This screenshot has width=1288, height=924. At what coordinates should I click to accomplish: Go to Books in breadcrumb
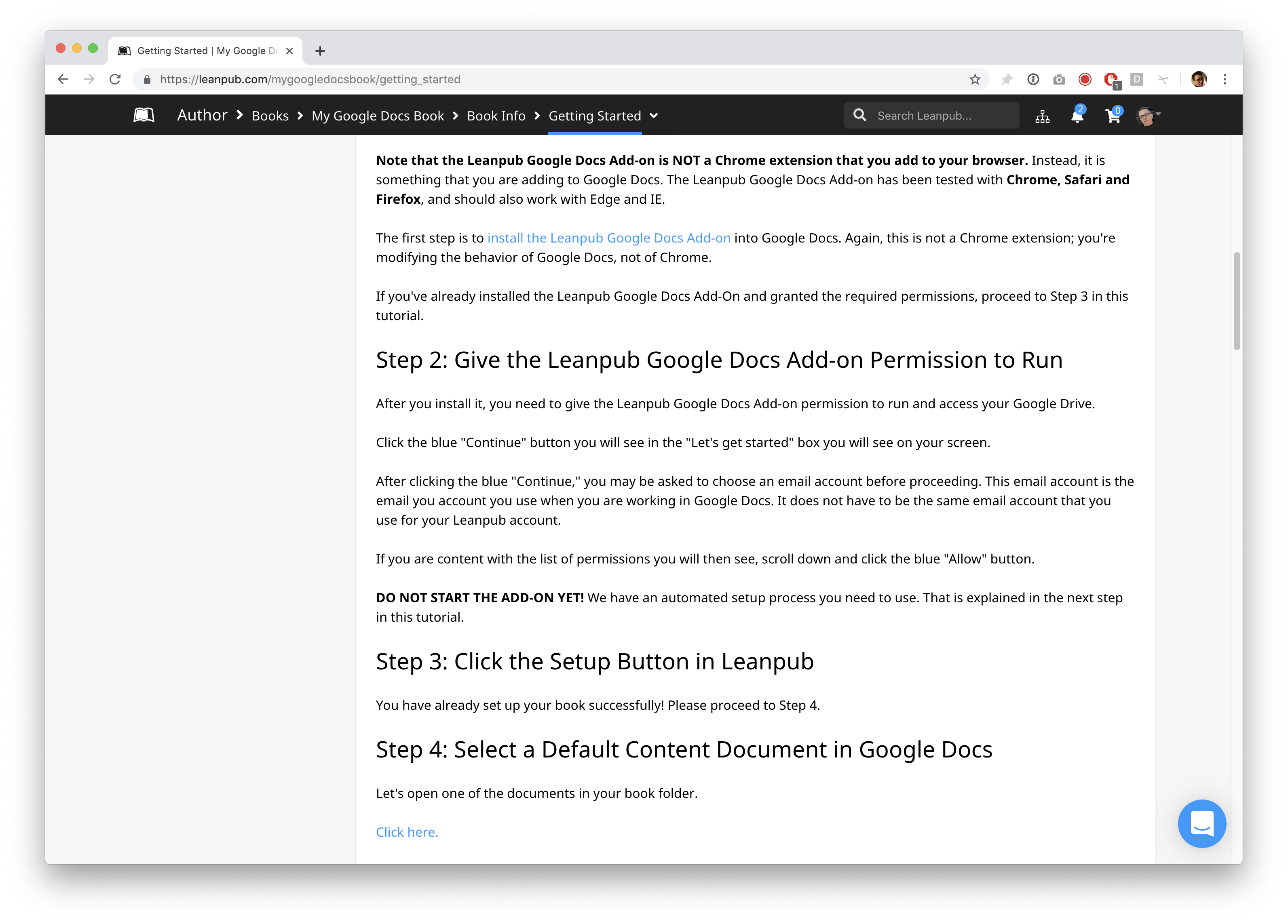(270, 116)
